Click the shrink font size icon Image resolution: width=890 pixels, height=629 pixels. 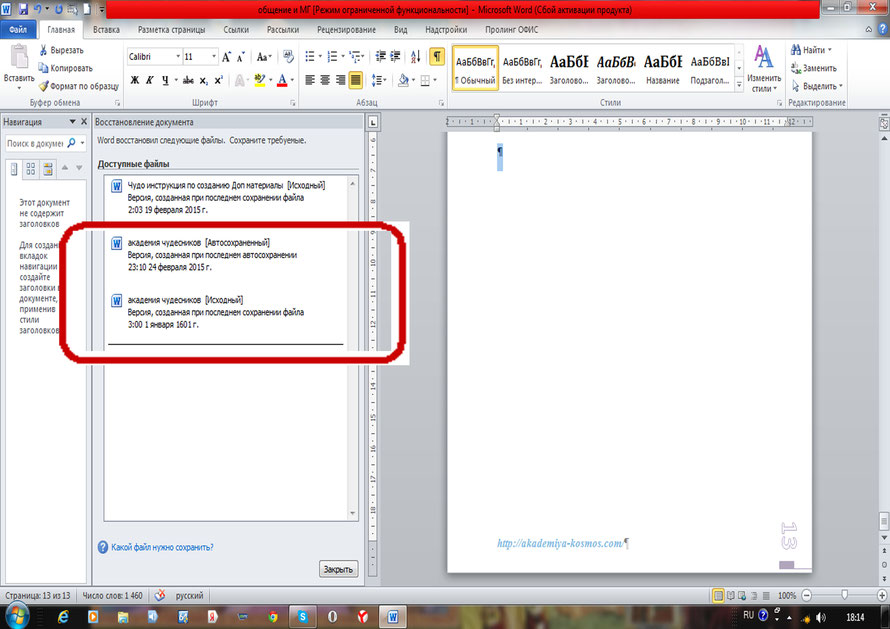(241, 57)
